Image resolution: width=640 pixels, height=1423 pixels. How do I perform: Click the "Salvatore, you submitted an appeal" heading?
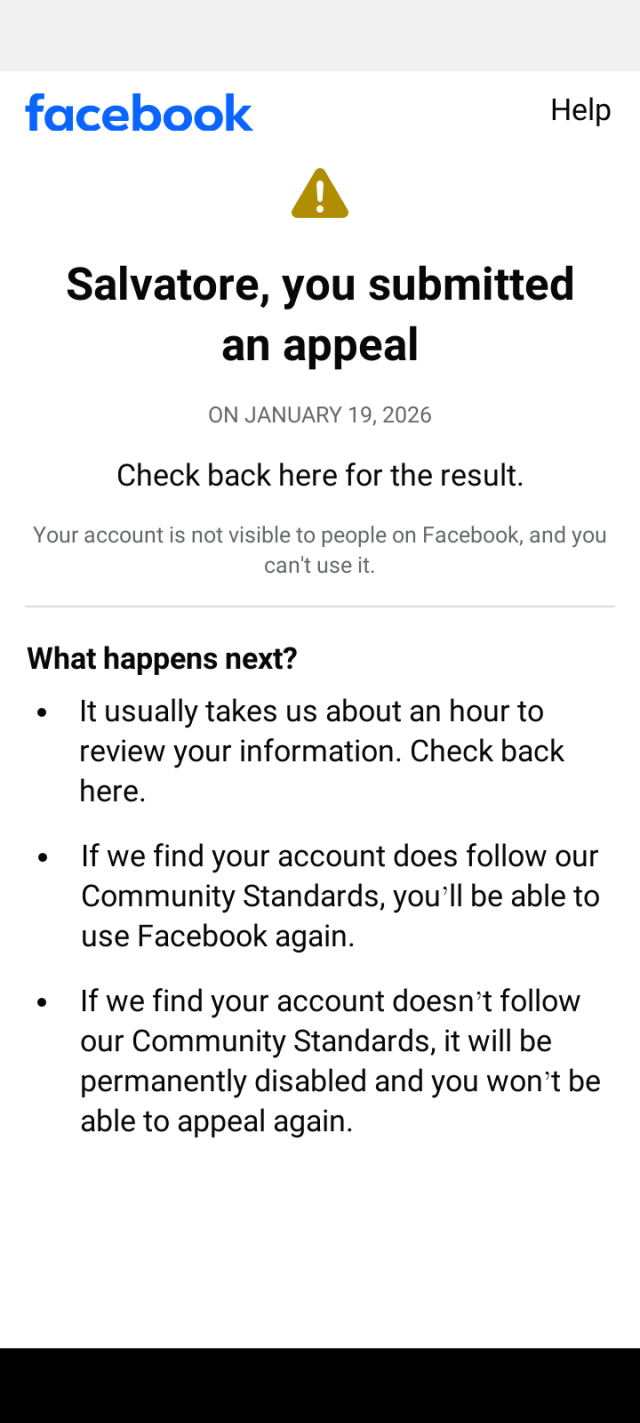pyautogui.click(x=320, y=314)
